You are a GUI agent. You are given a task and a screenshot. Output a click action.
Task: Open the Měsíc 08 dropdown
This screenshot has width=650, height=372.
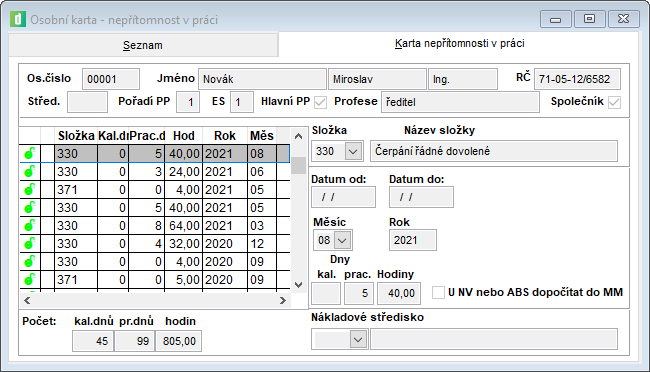coord(342,240)
